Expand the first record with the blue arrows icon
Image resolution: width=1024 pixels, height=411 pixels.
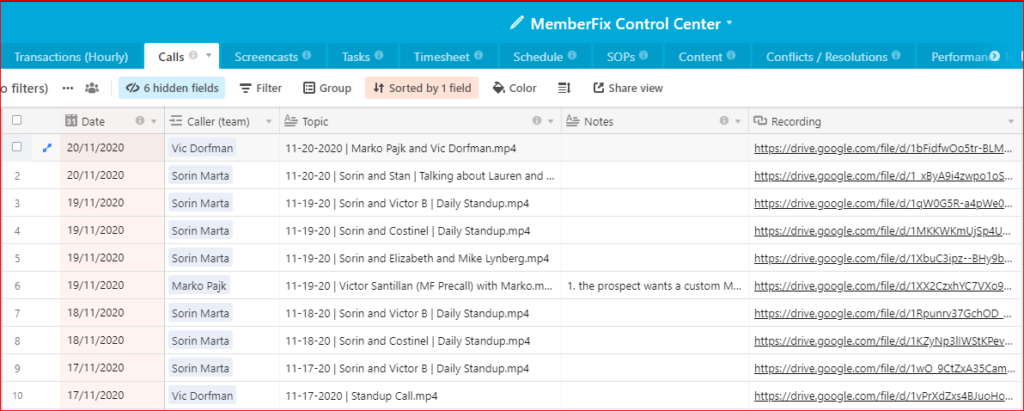click(x=46, y=148)
